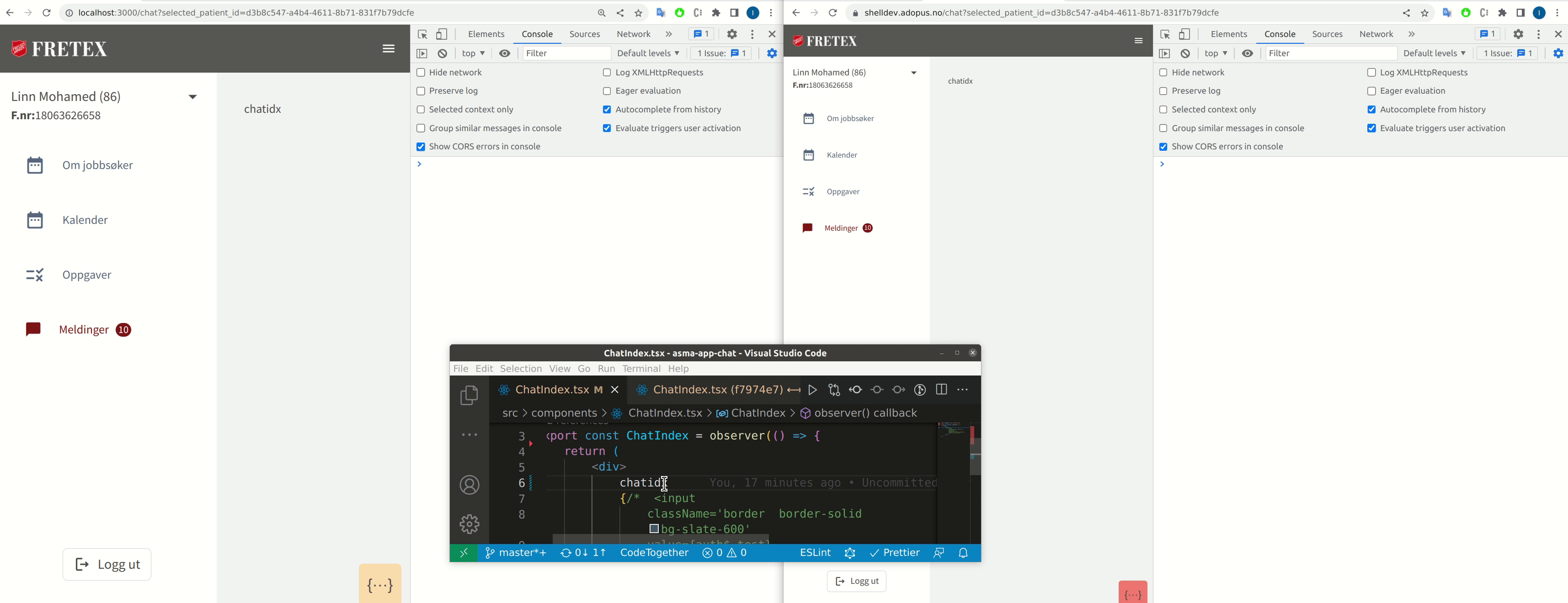Enable Preserve log checkbox in left DevTools
Screen dimensions: 1568x603
point(421,91)
